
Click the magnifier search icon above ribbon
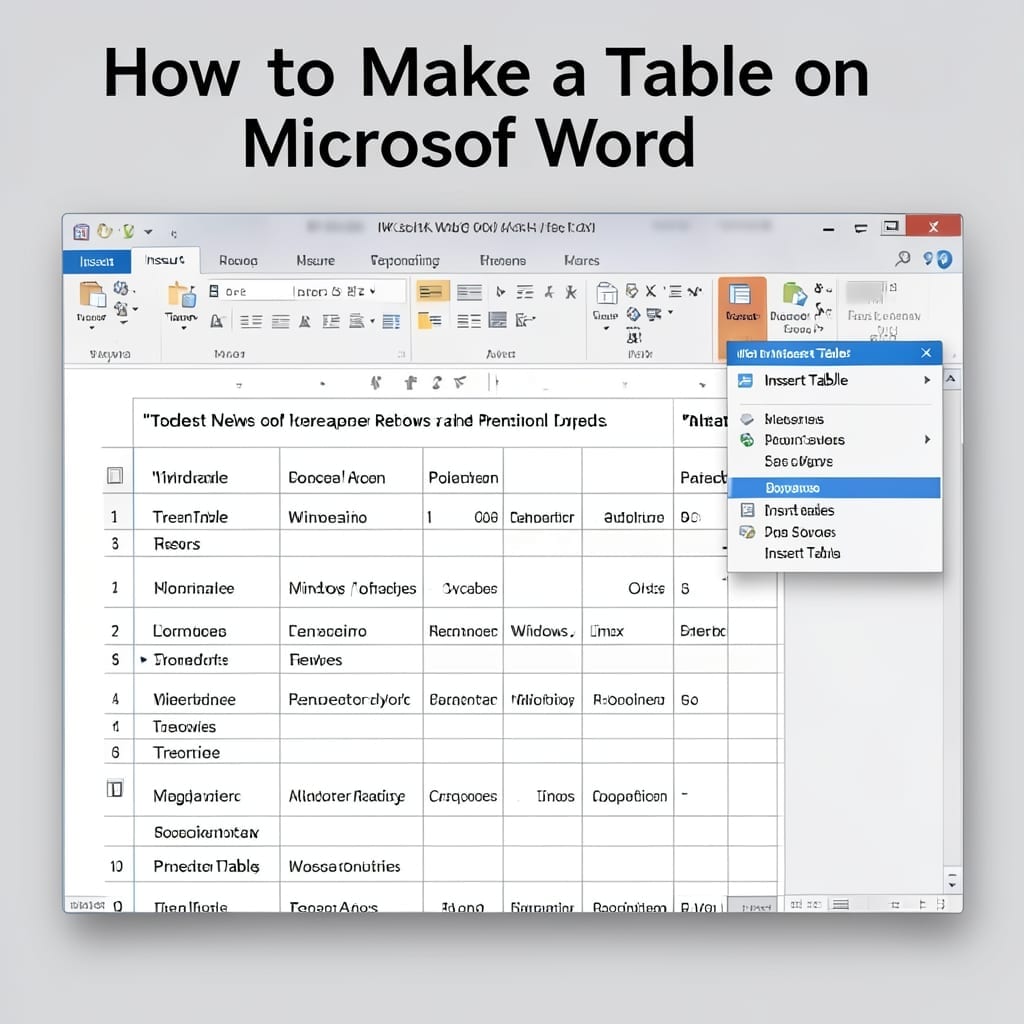(903, 259)
